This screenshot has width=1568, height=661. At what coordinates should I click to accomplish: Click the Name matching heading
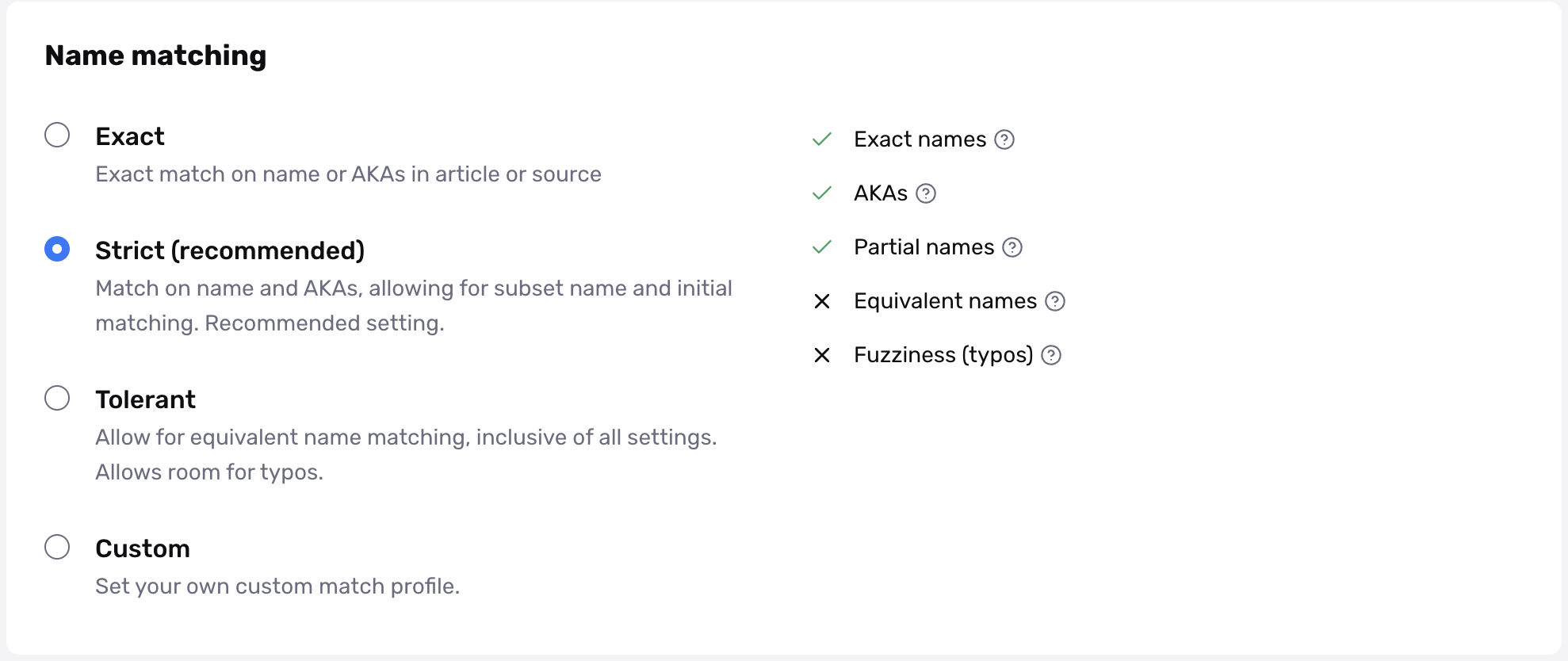point(155,55)
